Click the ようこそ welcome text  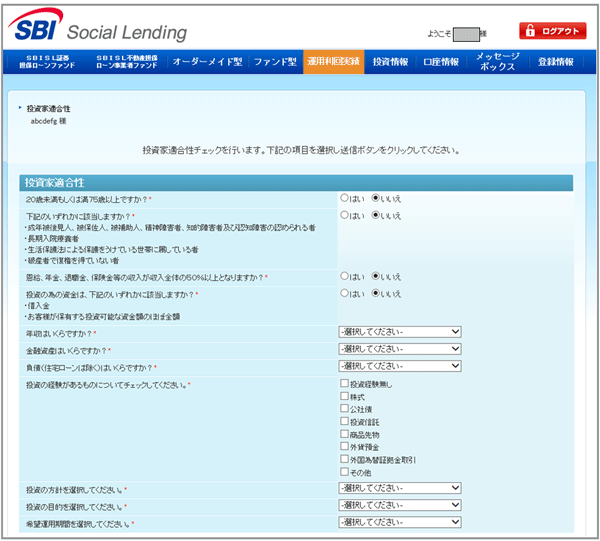[x=440, y=34]
